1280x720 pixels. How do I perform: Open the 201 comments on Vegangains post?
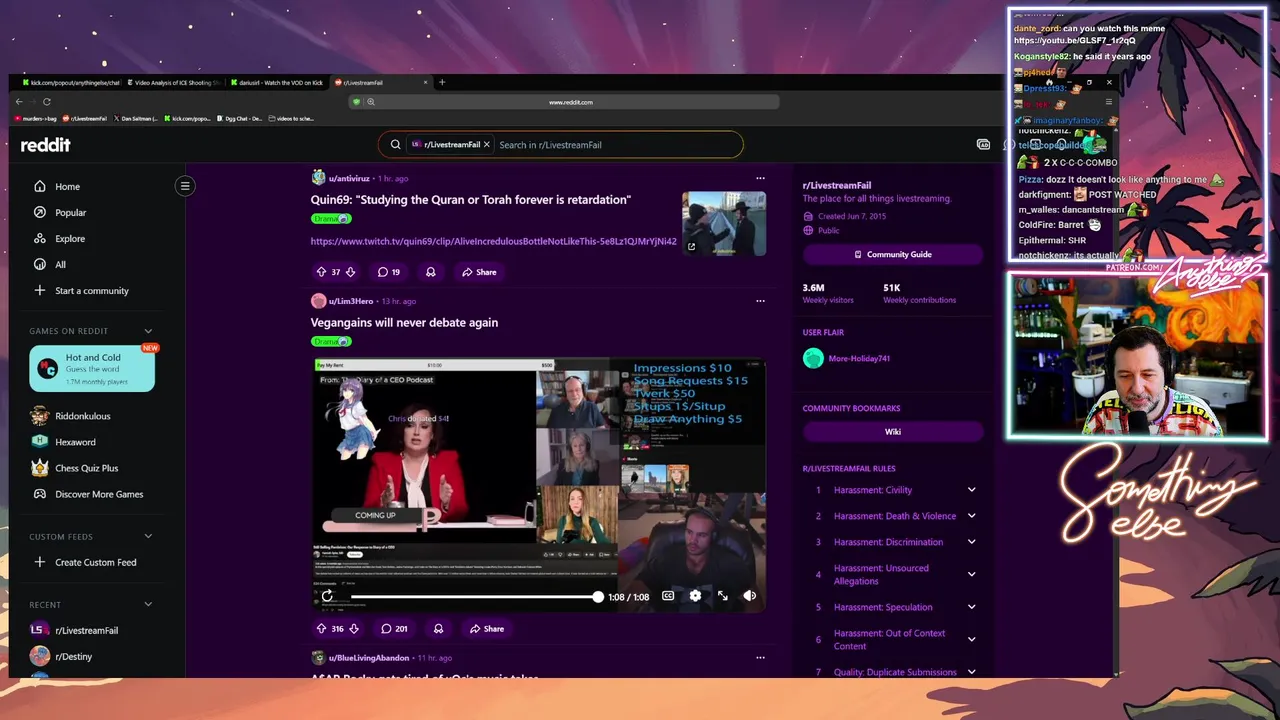pos(394,629)
